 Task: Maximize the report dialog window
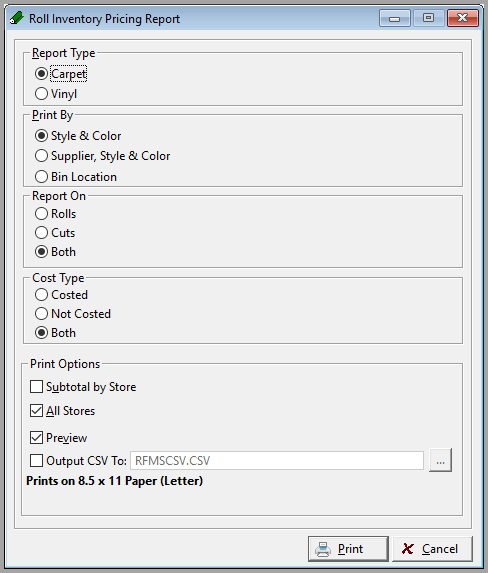point(428,18)
